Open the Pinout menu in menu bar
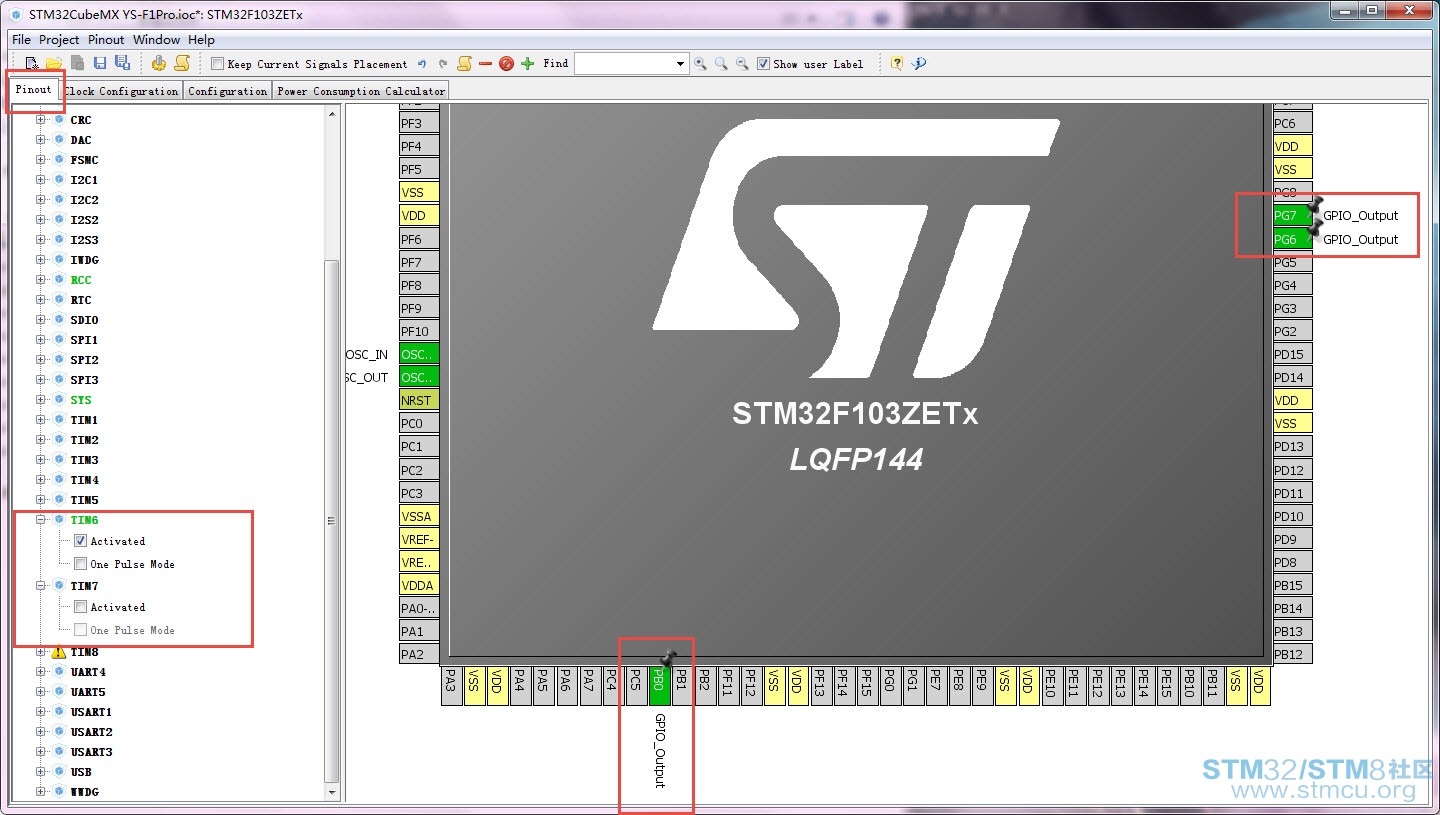 106,40
